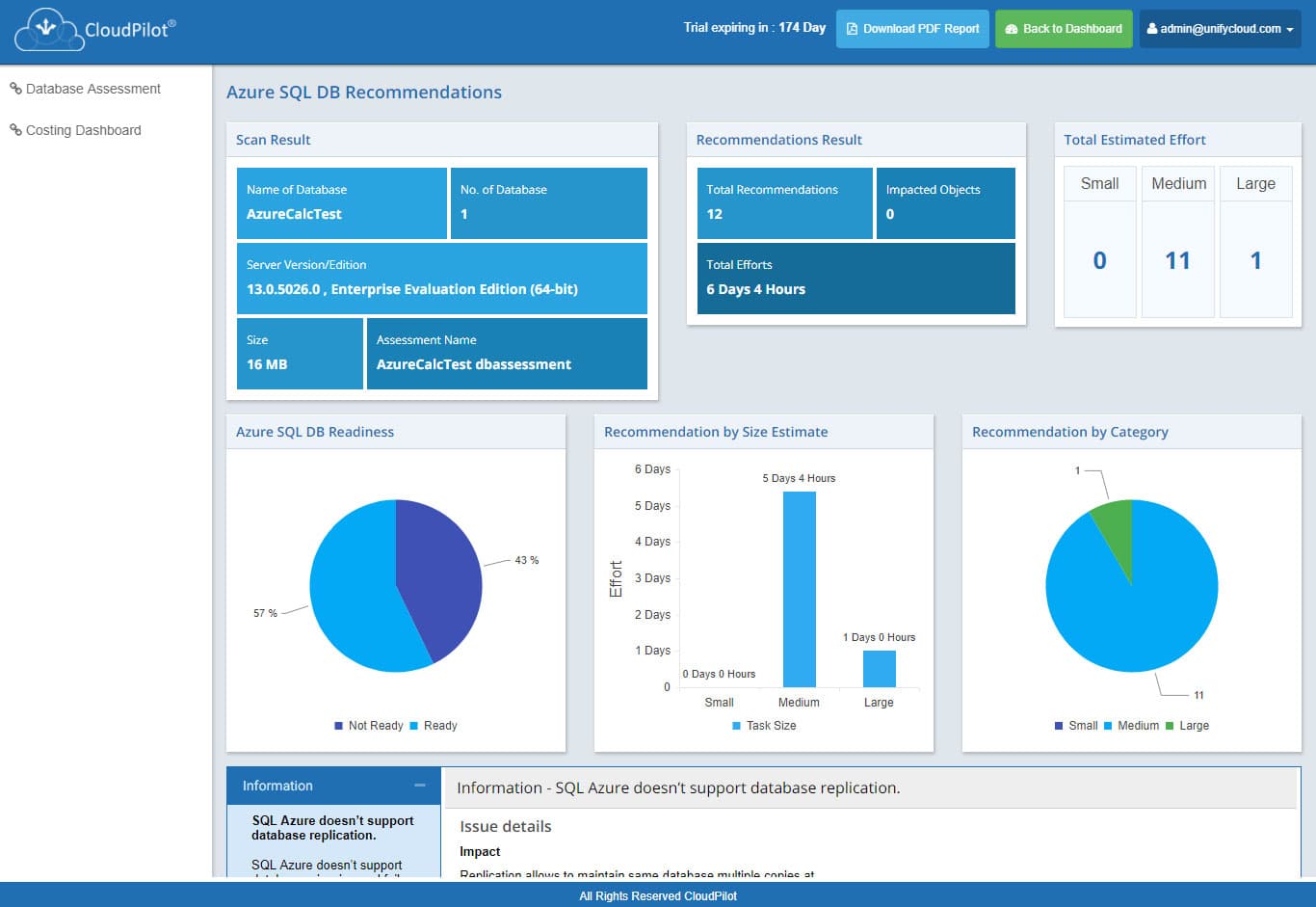The height and width of the screenshot is (907, 1316).
Task: Click the PDF icon in Download PDF Report
Action: (x=852, y=29)
